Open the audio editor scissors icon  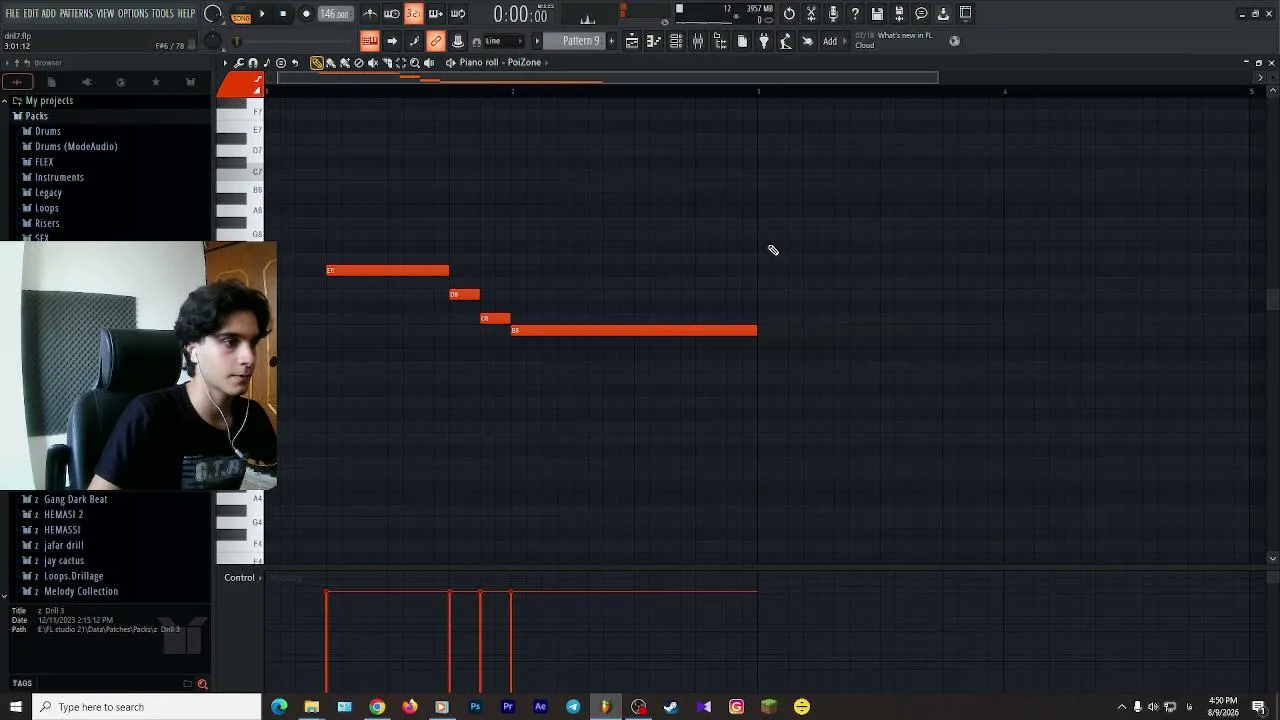(x=811, y=14)
